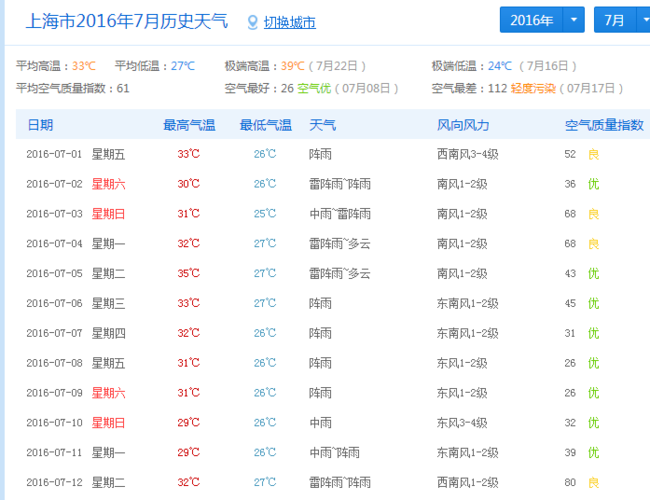This screenshot has height=500, width=650.
Task: Select the date 2016-07-08
Action: (x=54, y=363)
